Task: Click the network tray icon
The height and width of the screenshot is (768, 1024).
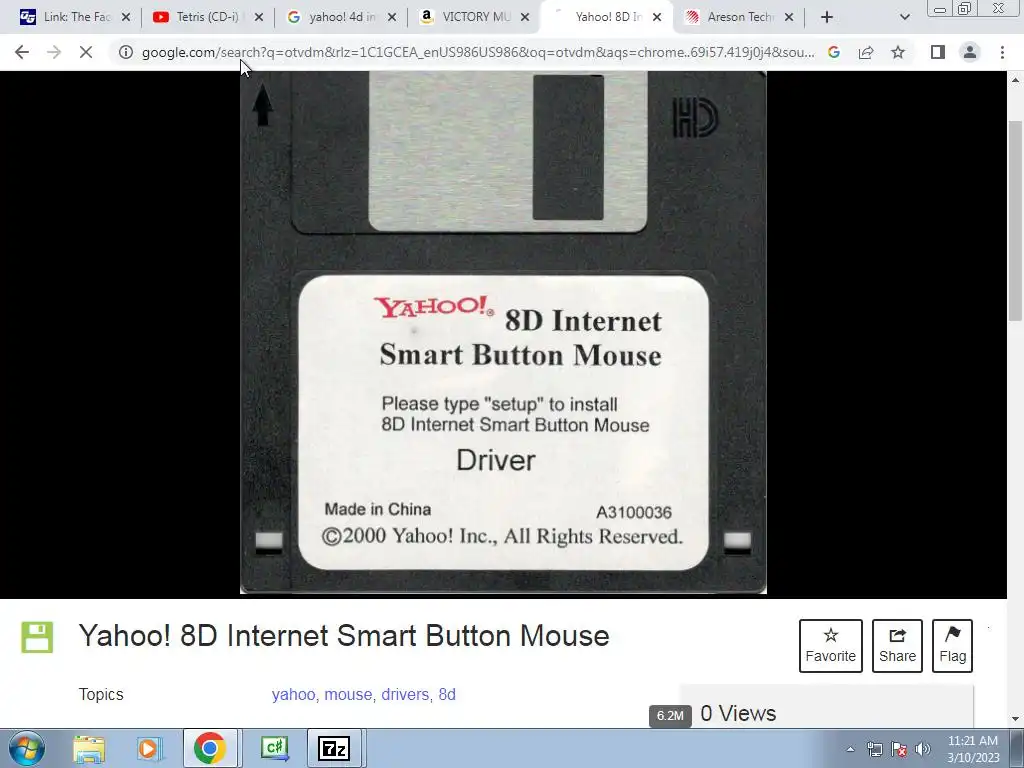Action: [x=874, y=749]
